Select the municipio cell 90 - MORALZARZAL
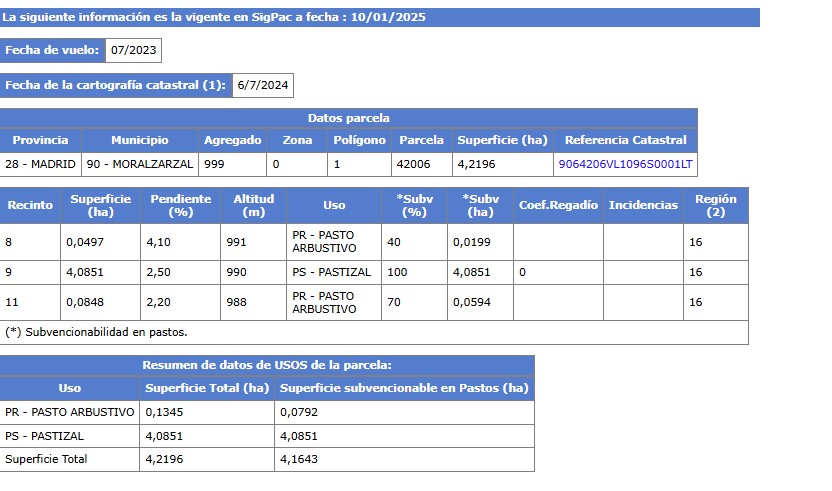This screenshot has height=491, width=832. pos(140,165)
